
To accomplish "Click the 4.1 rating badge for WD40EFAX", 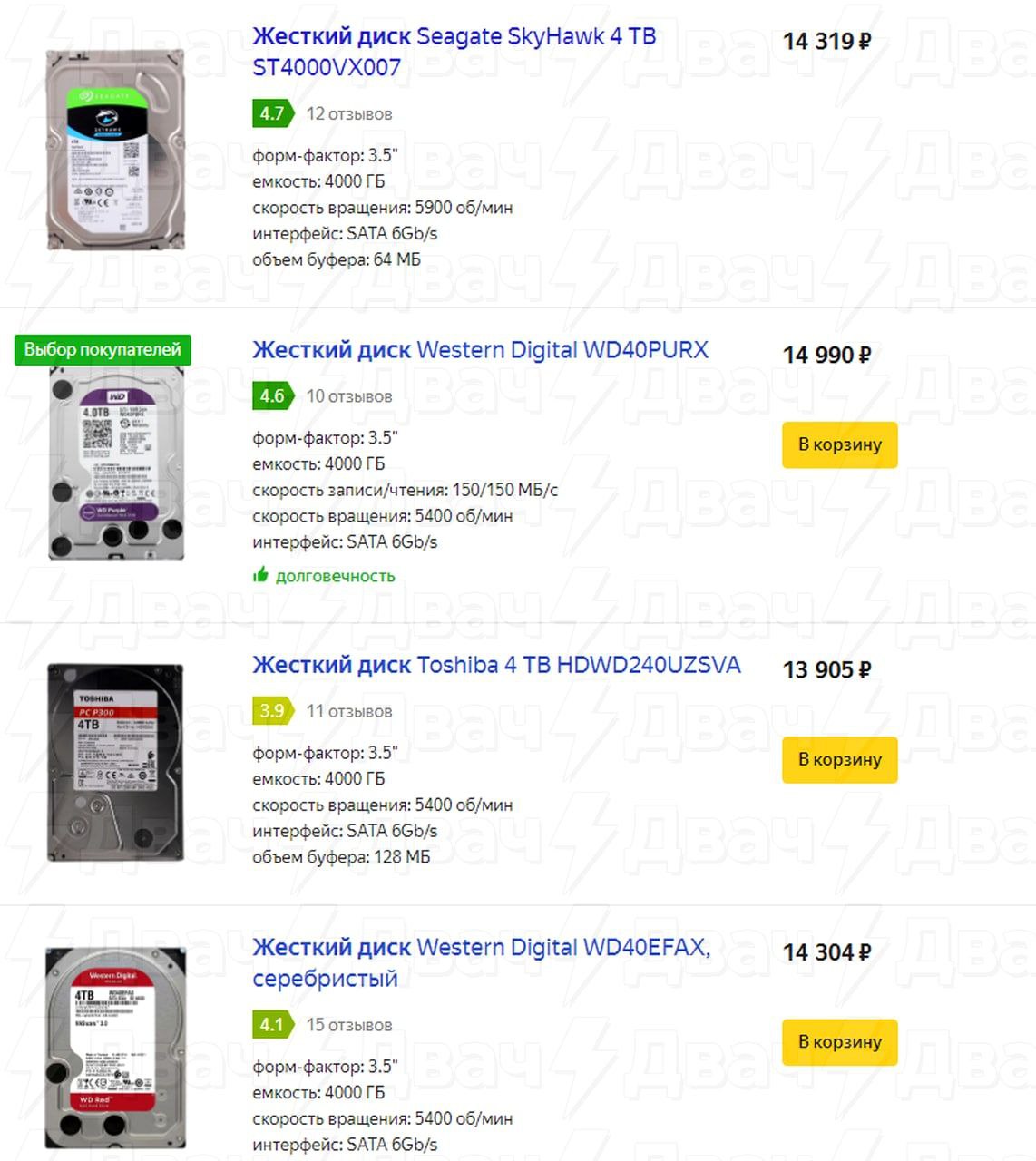I will 273,1024.
